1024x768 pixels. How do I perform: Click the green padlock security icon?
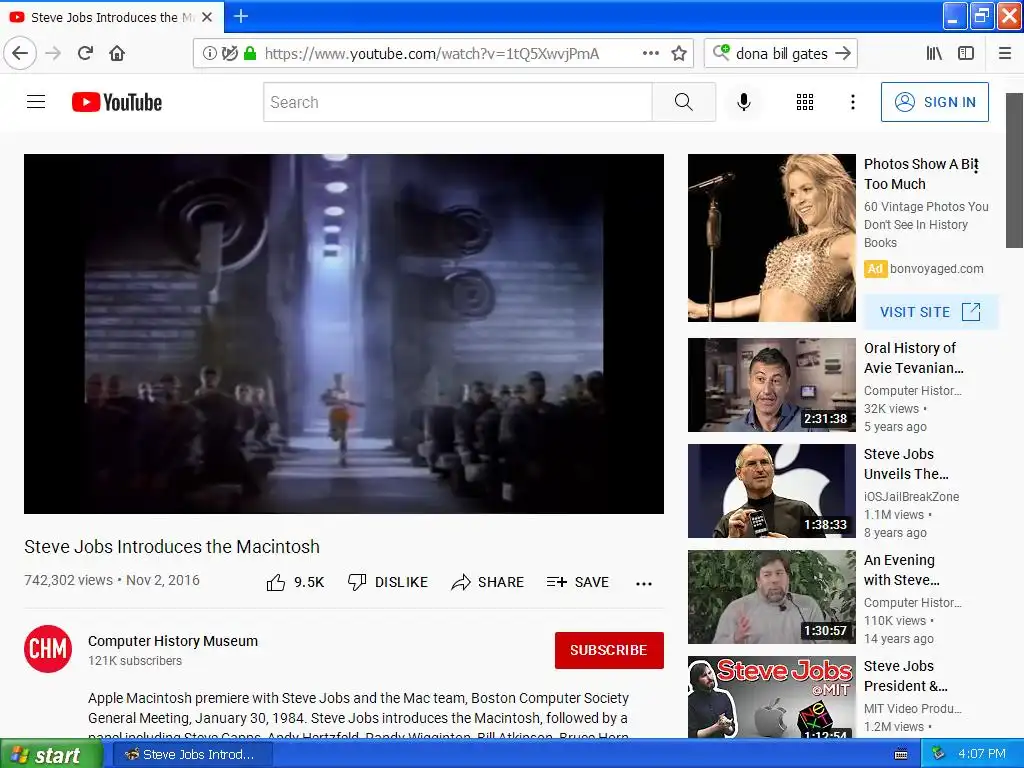coord(249,54)
